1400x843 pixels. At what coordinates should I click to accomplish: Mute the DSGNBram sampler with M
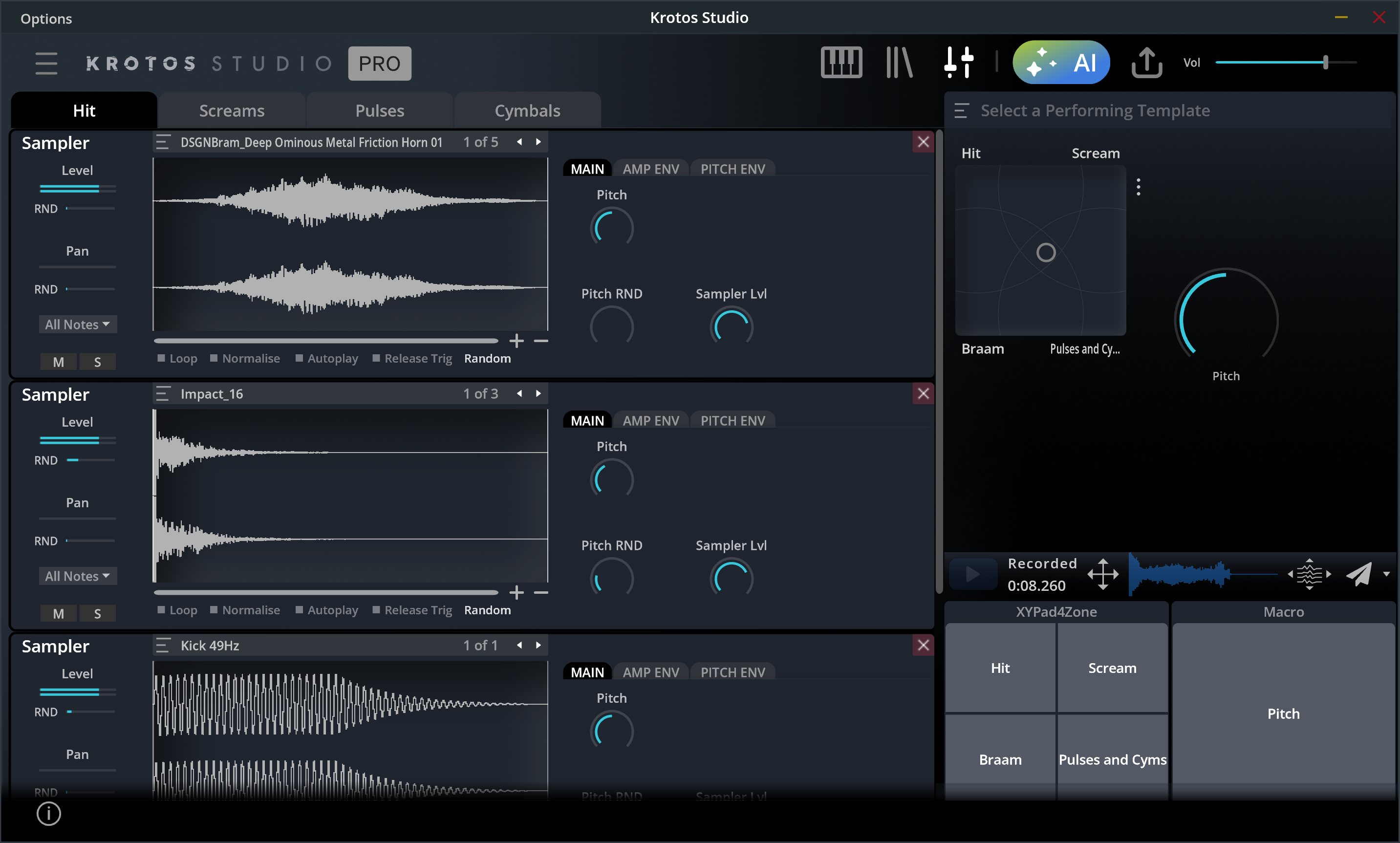click(59, 362)
